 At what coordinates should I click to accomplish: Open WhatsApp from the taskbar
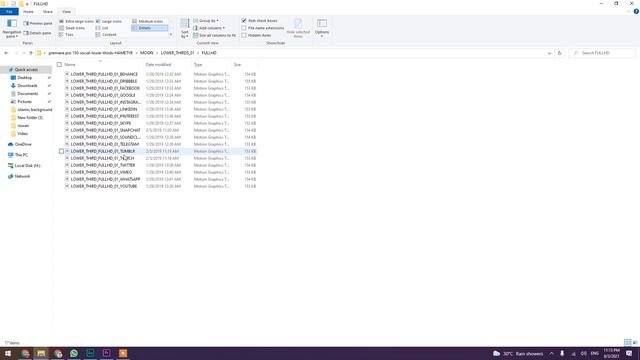(x=74, y=353)
